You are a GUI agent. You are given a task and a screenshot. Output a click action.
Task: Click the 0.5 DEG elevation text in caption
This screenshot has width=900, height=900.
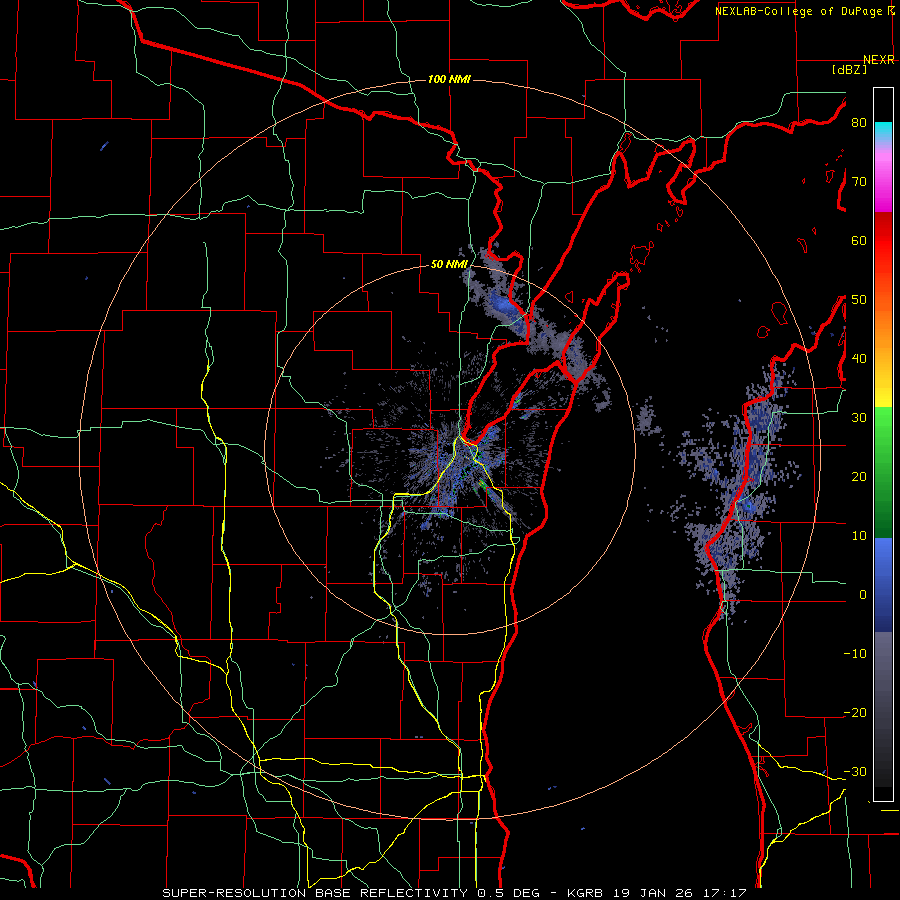tap(509, 893)
